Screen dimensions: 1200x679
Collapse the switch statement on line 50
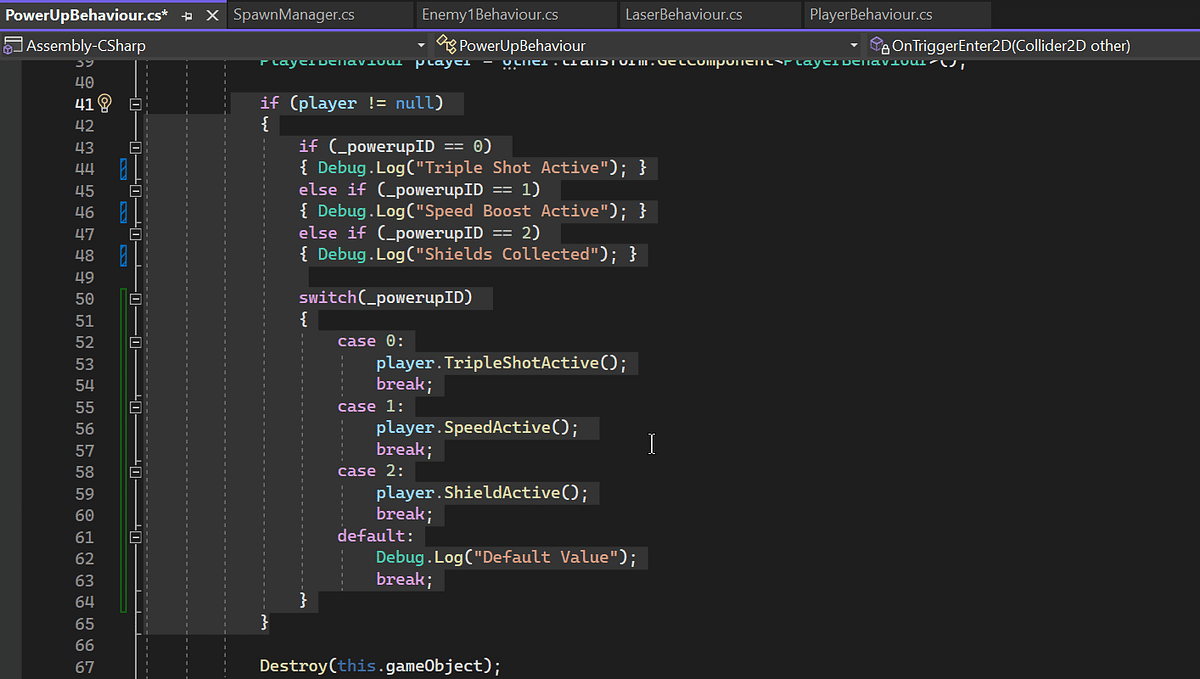coord(135,298)
